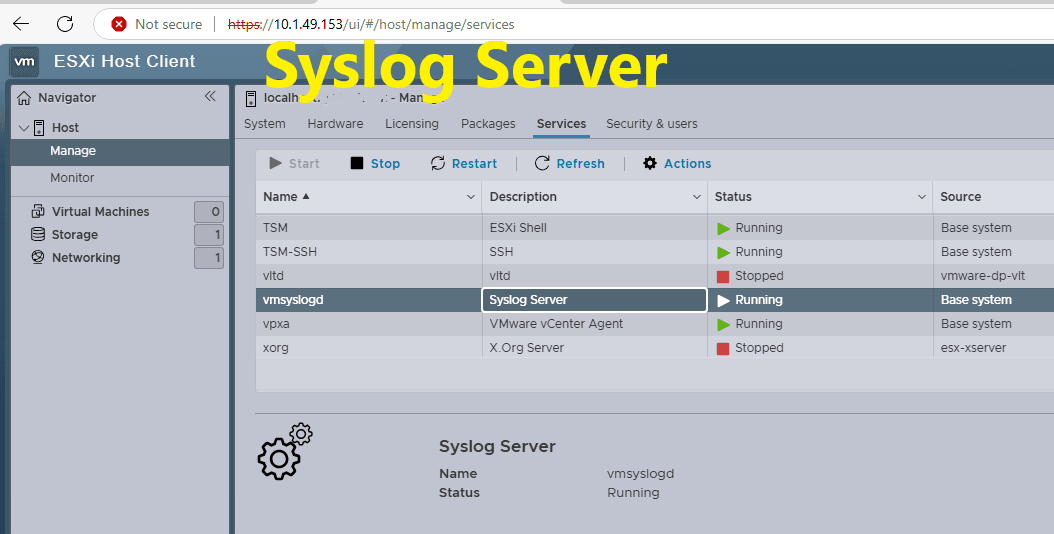Screen dimensions: 1054x534
Task: Click the Navigator home icon
Action: pyautogui.click(x=24, y=98)
